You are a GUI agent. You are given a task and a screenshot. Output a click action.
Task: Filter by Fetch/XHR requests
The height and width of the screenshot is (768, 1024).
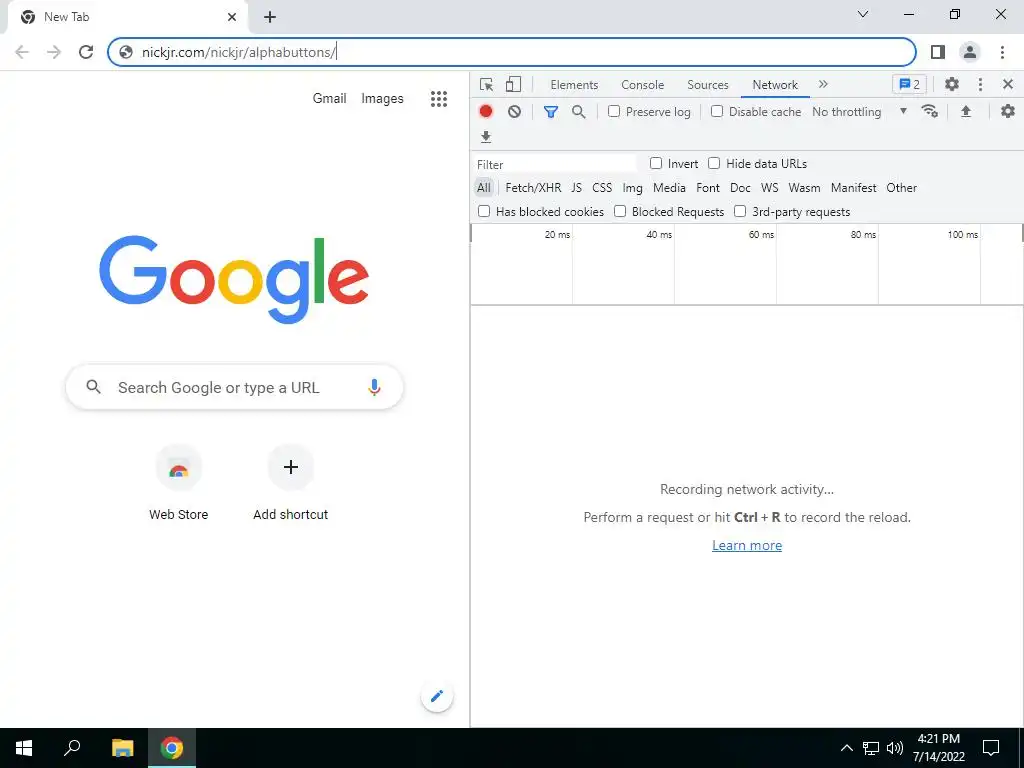click(x=533, y=187)
